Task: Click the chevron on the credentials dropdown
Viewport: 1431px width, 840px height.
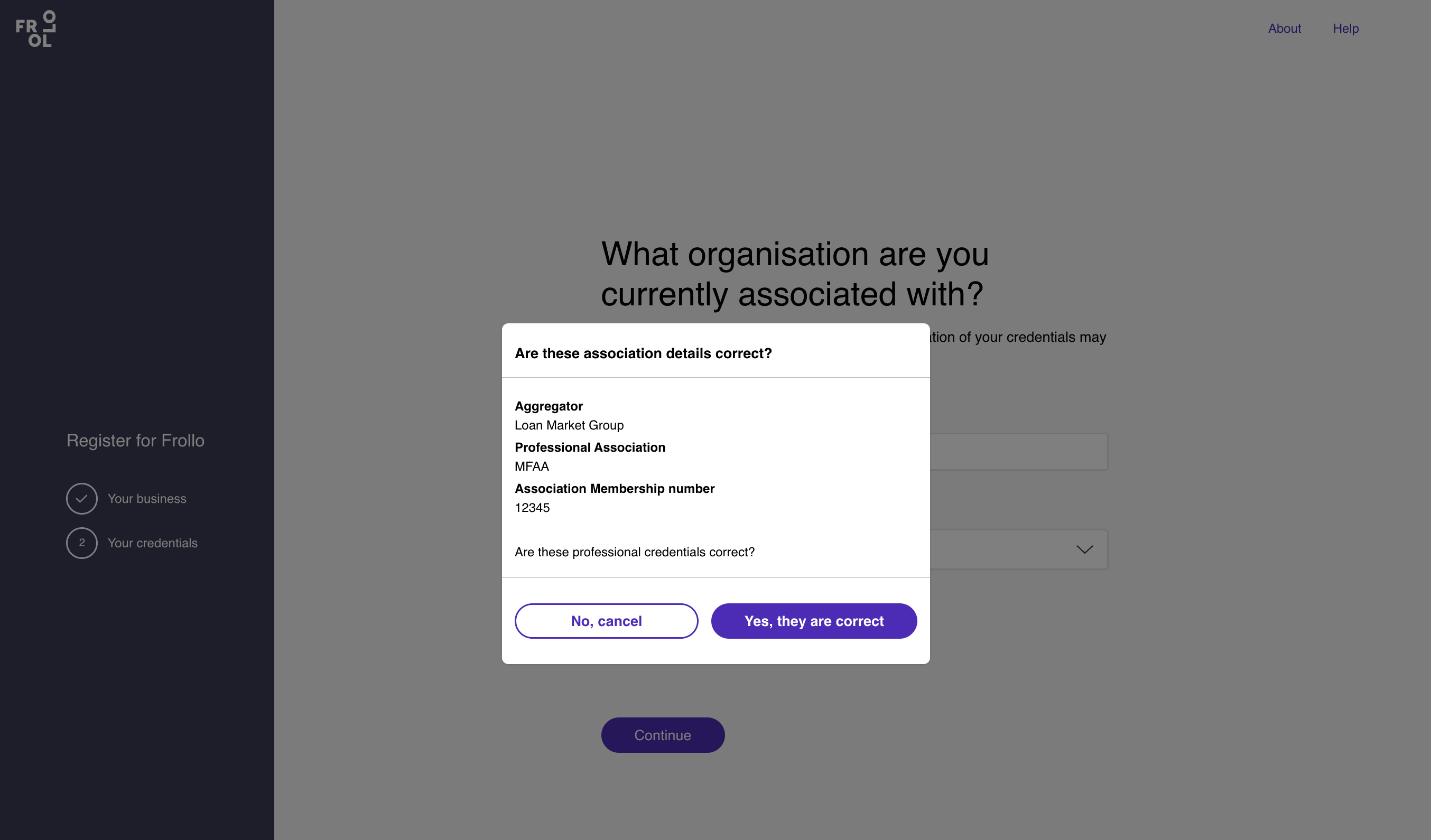Action: coord(1084,549)
